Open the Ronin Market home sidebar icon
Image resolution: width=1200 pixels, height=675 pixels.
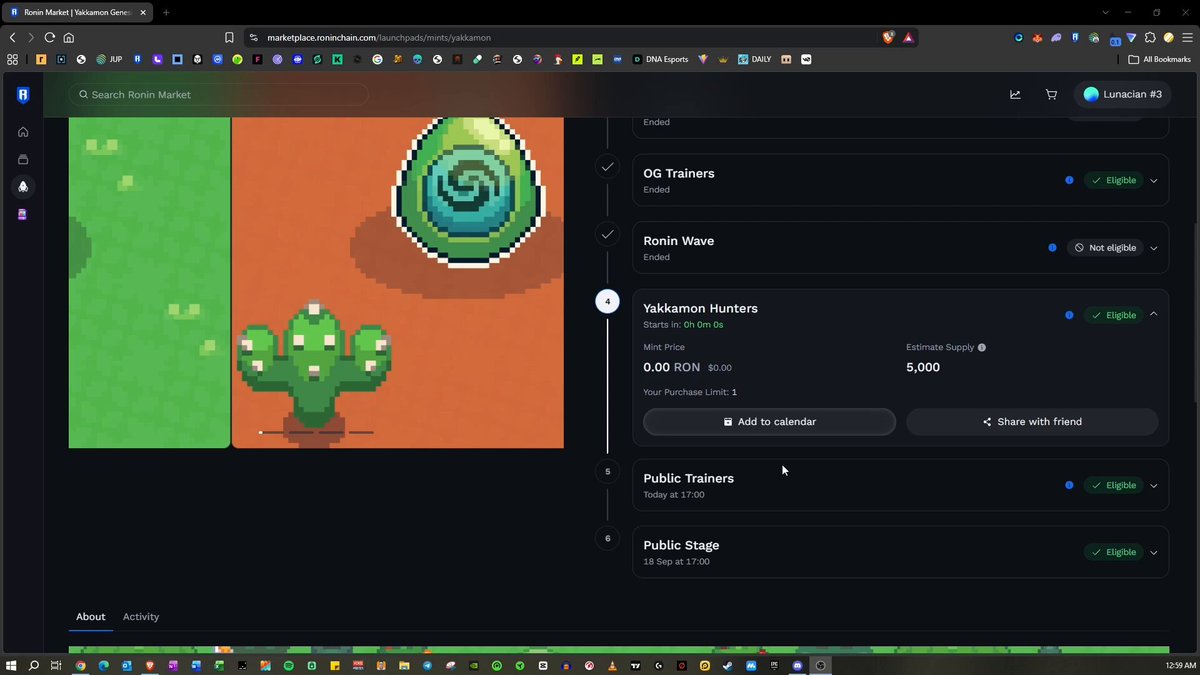pyautogui.click(x=23, y=131)
